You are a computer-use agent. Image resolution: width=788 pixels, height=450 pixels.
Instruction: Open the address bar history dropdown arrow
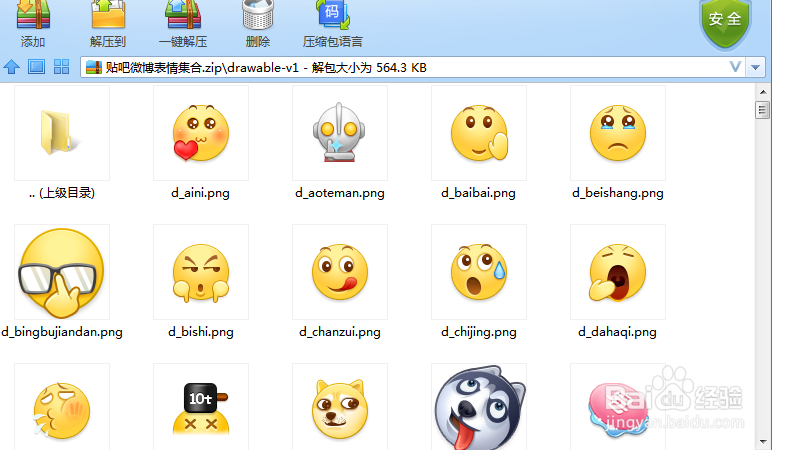[x=755, y=67]
